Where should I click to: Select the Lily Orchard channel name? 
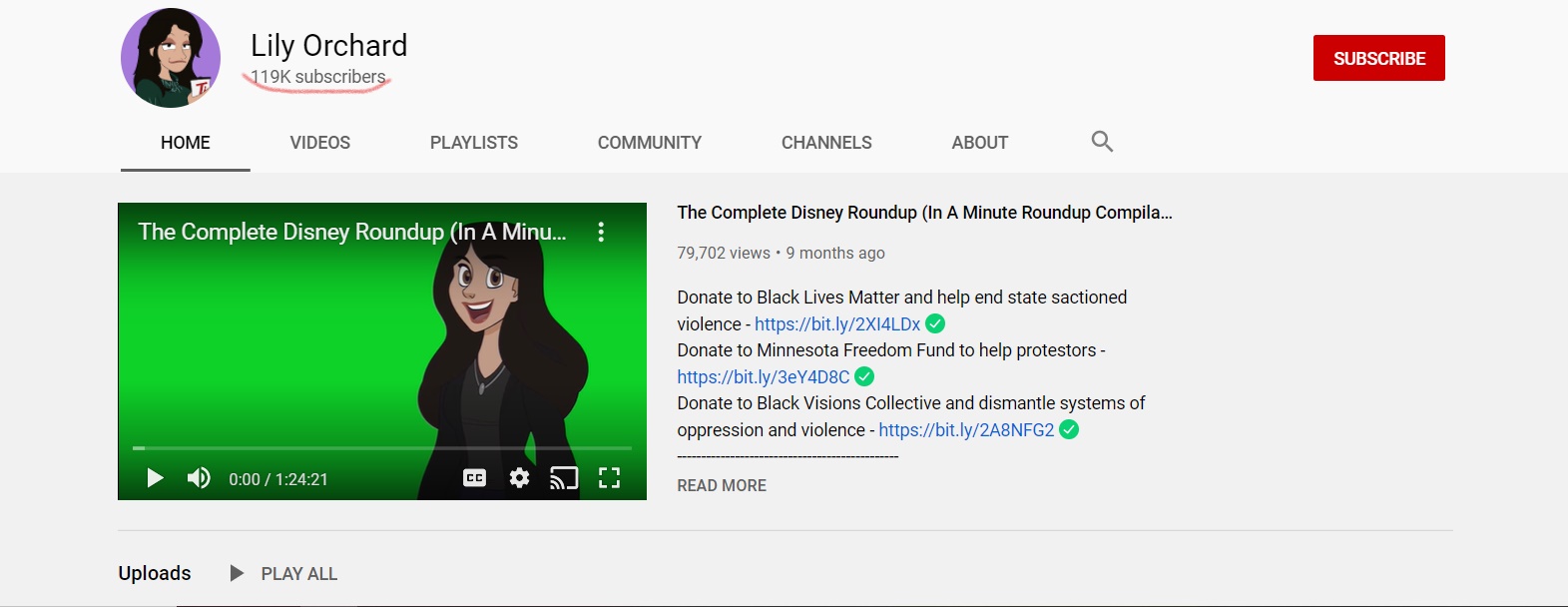pyautogui.click(x=329, y=45)
